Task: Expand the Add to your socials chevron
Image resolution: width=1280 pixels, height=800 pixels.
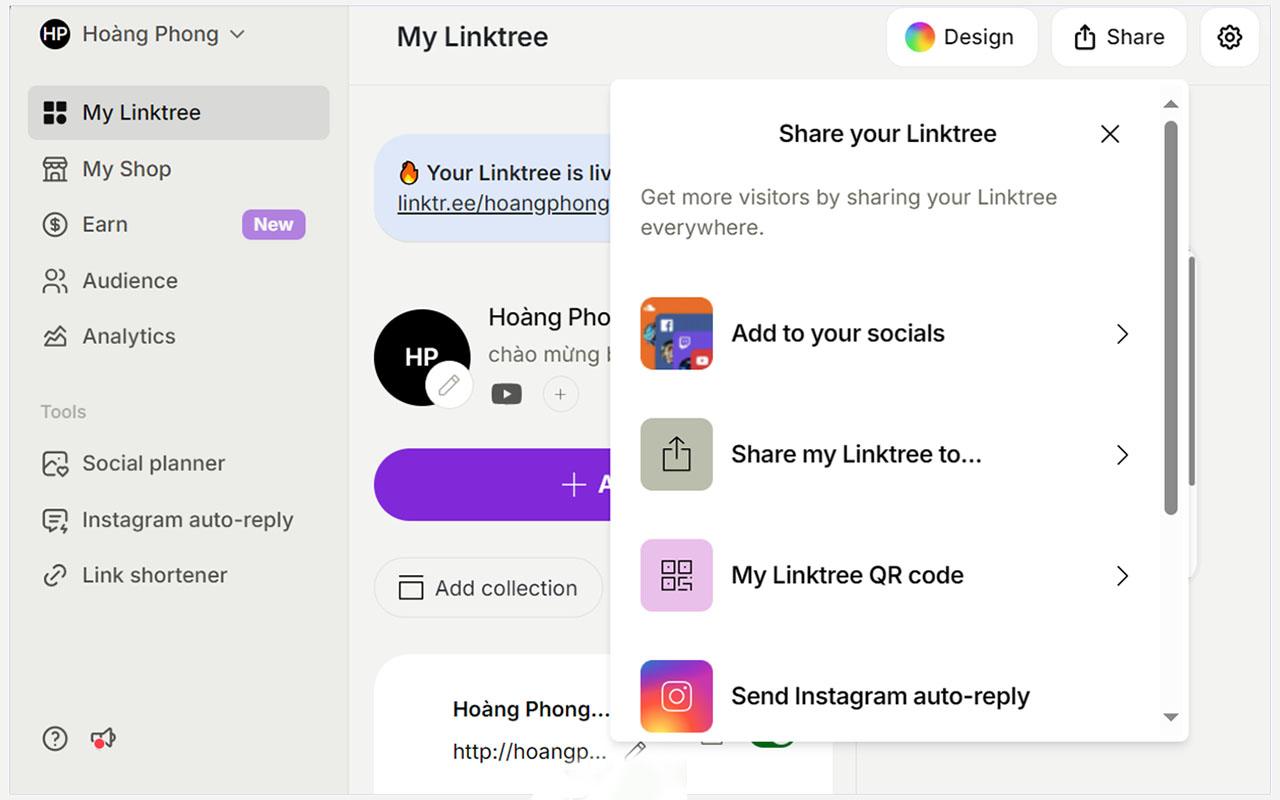Action: pyautogui.click(x=1122, y=334)
